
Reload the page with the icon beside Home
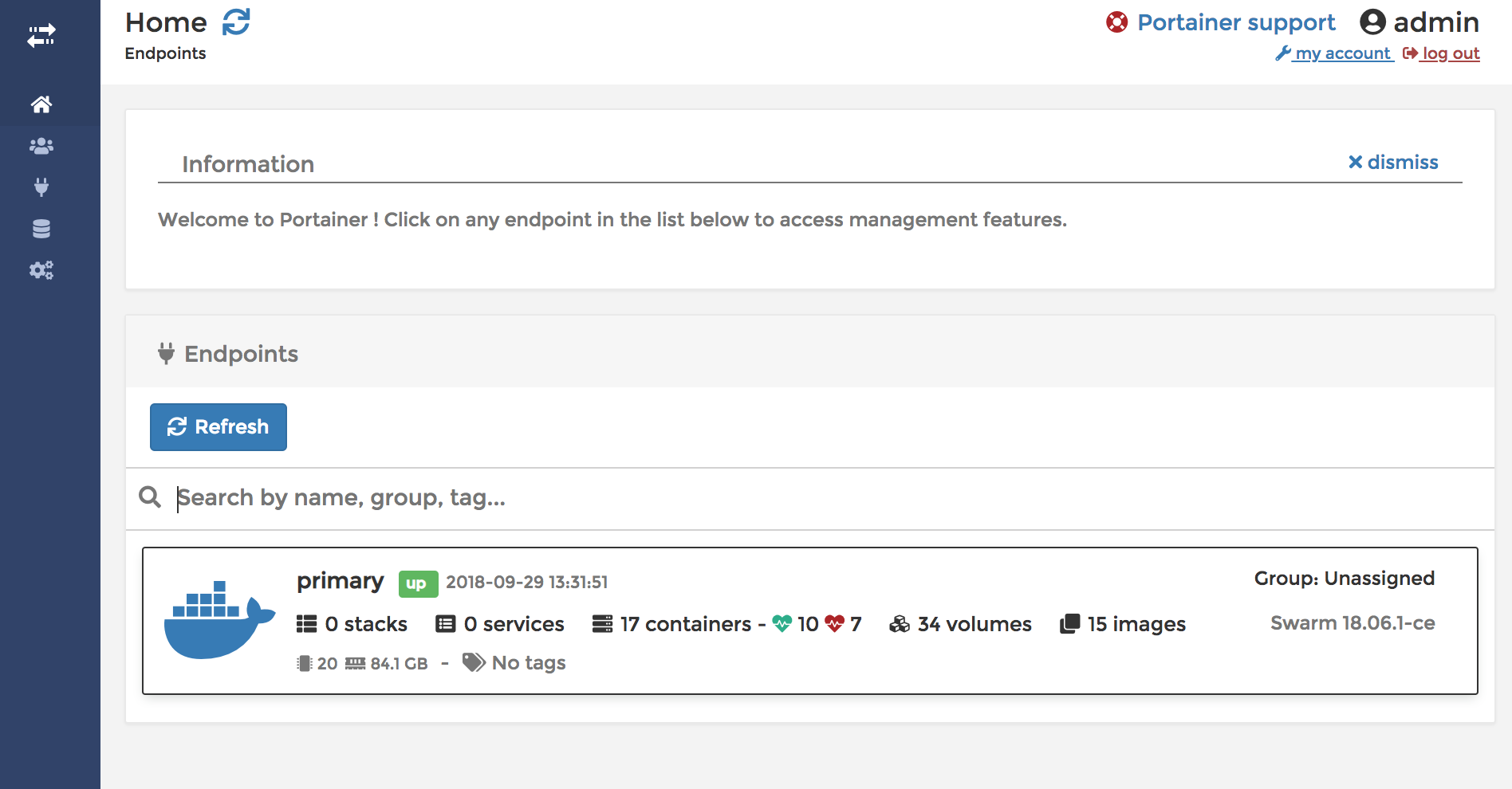tap(236, 22)
